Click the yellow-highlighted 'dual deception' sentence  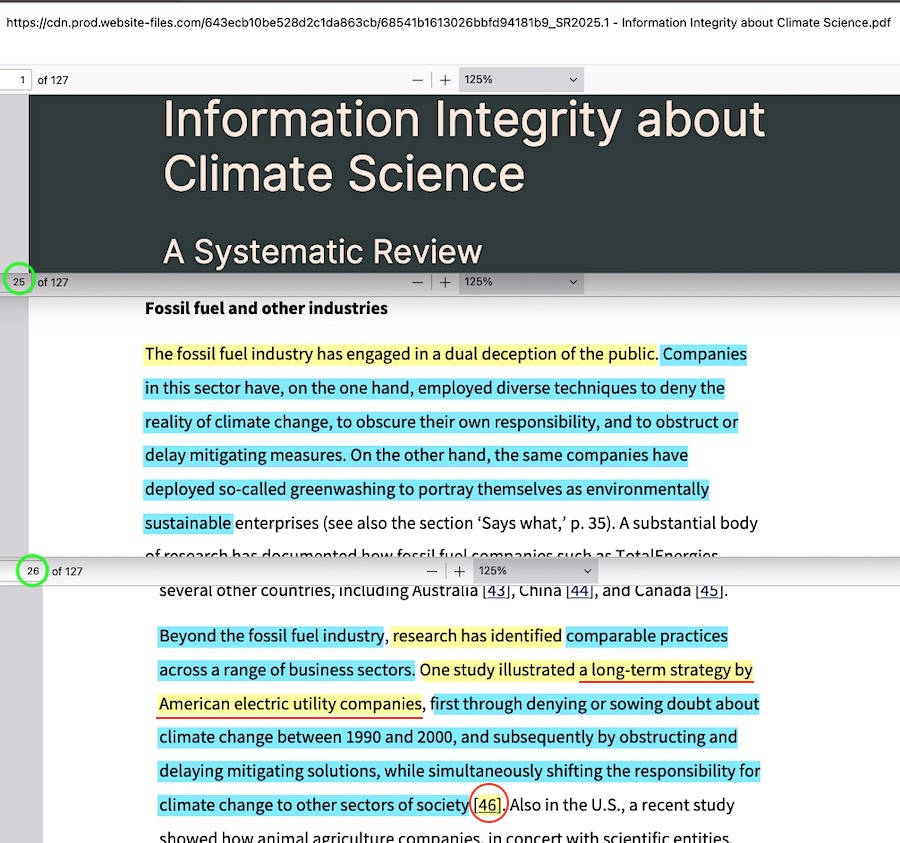coord(401,354)
